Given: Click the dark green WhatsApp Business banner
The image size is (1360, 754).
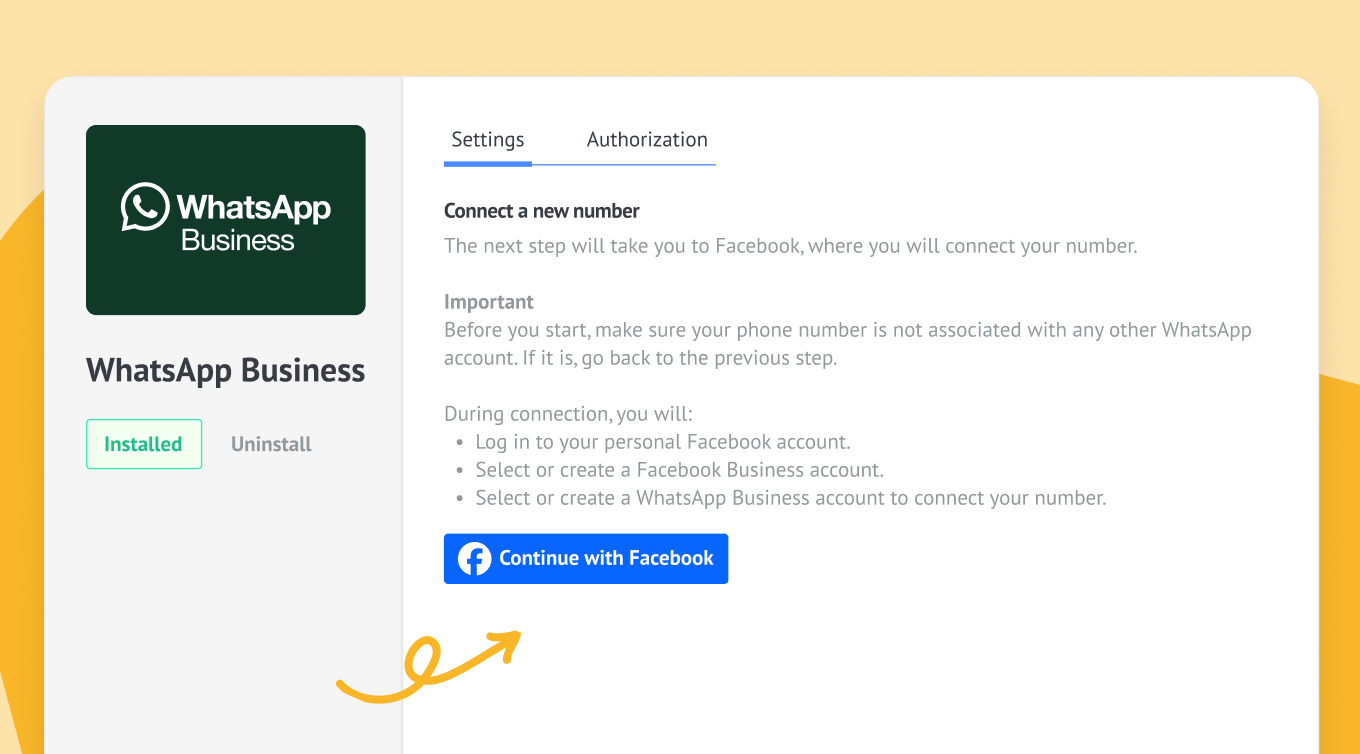Looking at the screenshot, I should [x=226, y=220].
